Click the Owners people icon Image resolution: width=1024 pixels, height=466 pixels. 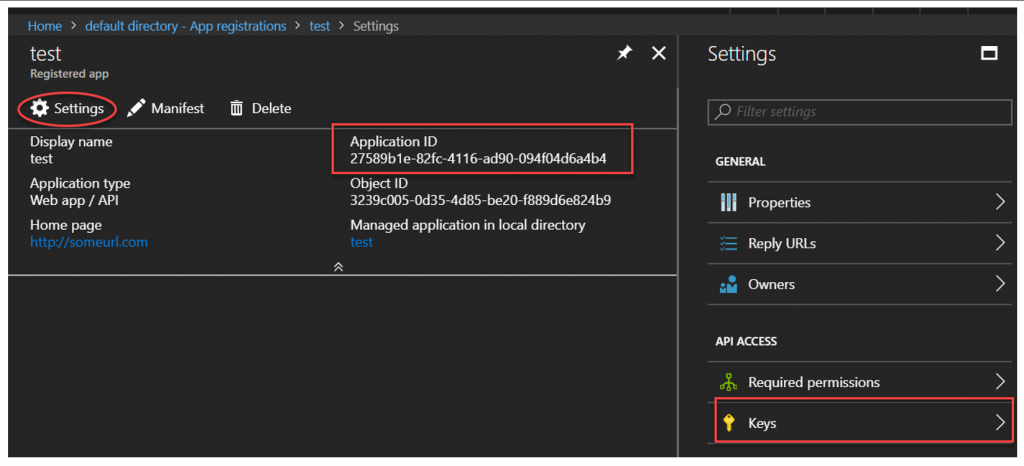tap(728, 285)
